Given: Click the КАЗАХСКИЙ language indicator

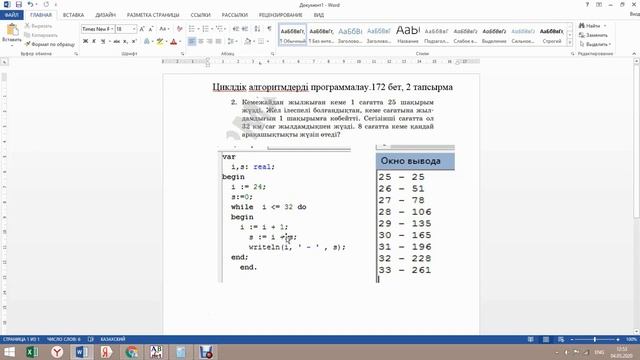Looking at the screenshot, I should 113,339.
